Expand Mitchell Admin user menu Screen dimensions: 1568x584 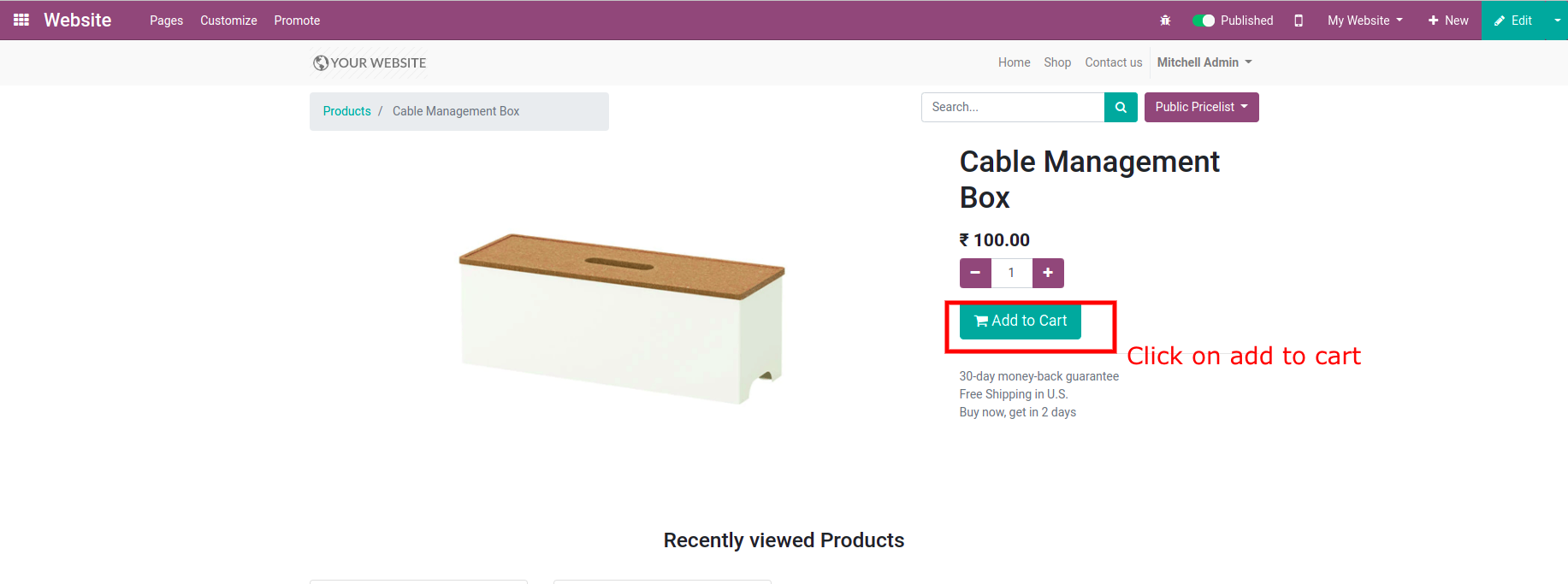(1204, 62)
